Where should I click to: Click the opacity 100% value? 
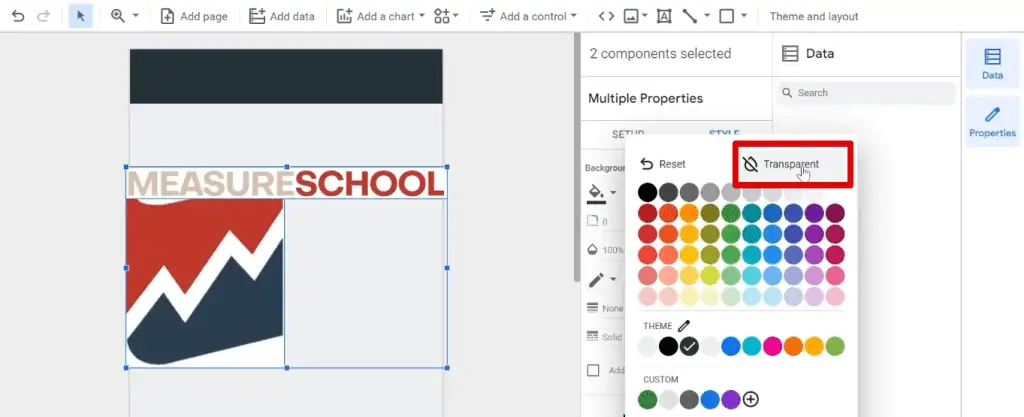[x=613, y=250]
